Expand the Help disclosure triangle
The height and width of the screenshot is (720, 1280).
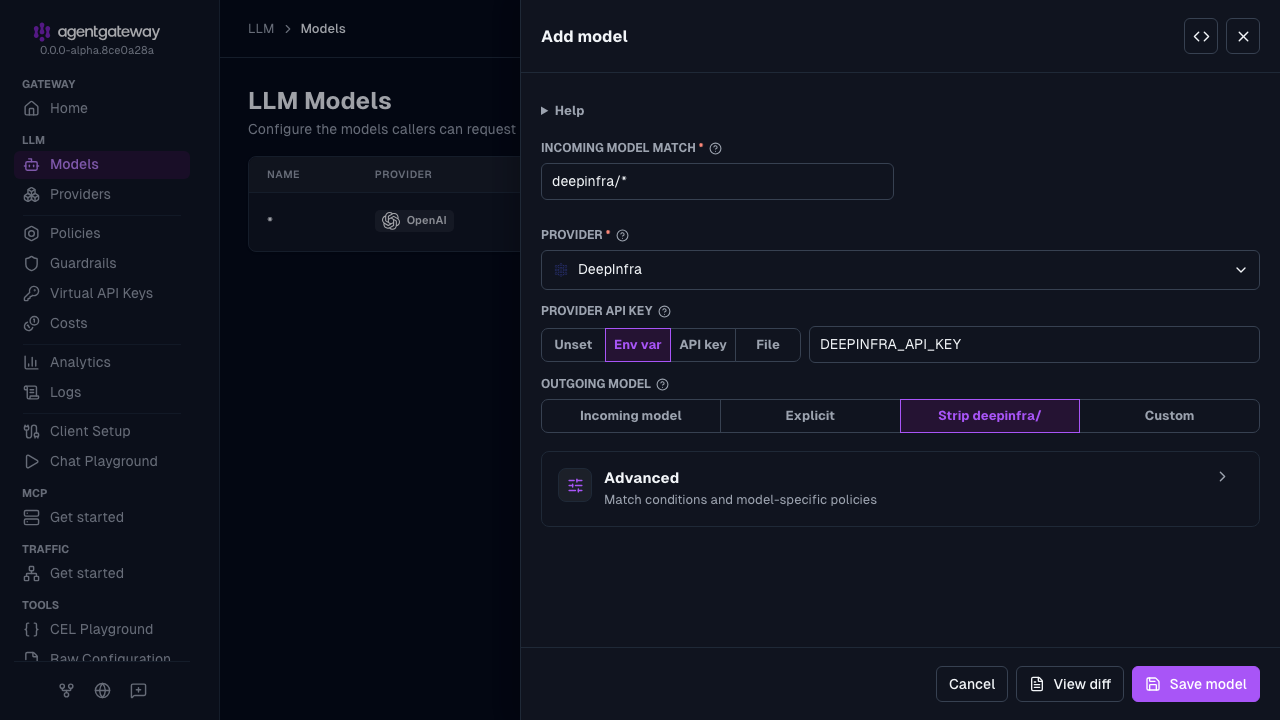tap(544, 111)
